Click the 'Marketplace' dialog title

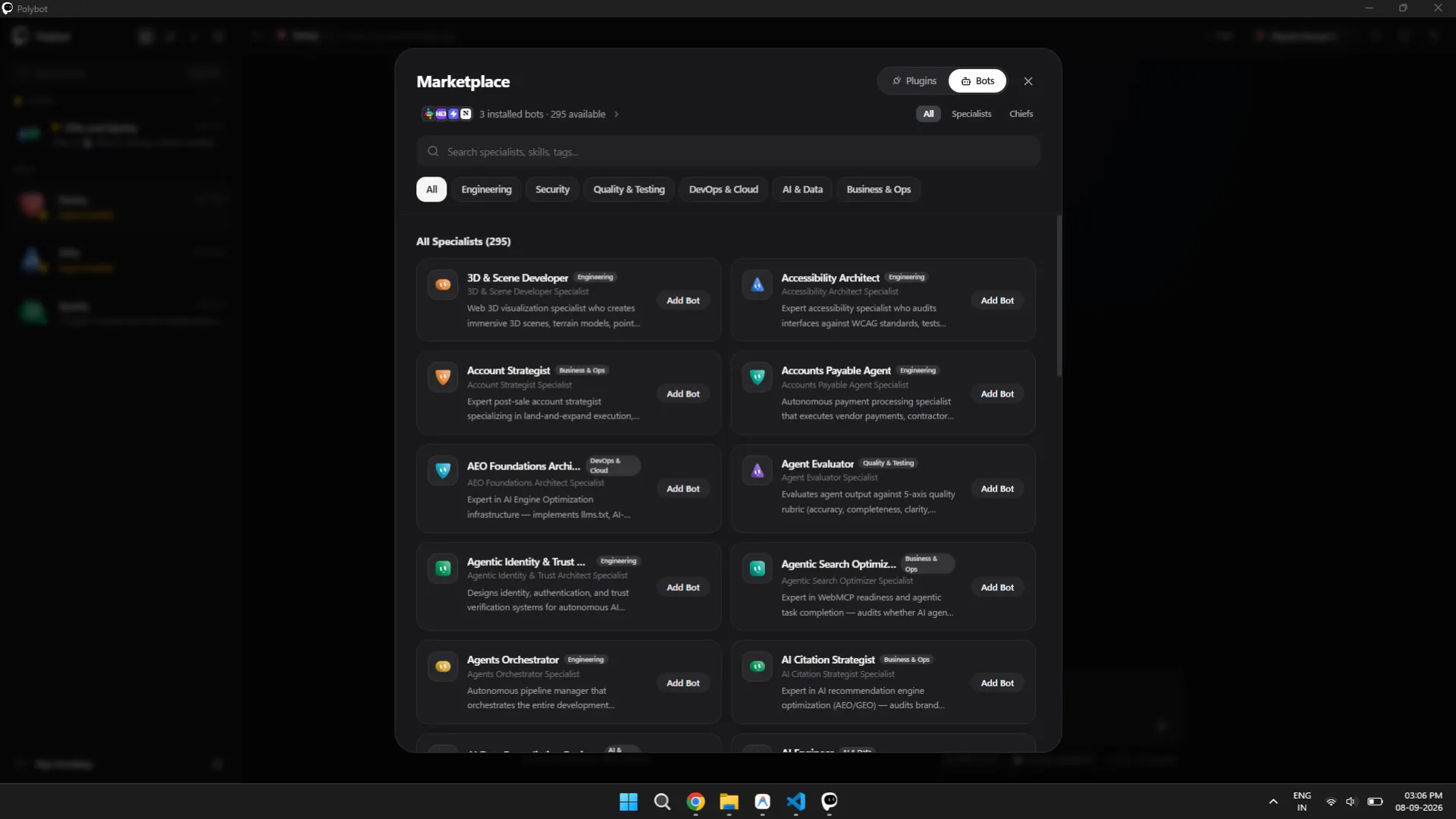[x=463, y=82]
